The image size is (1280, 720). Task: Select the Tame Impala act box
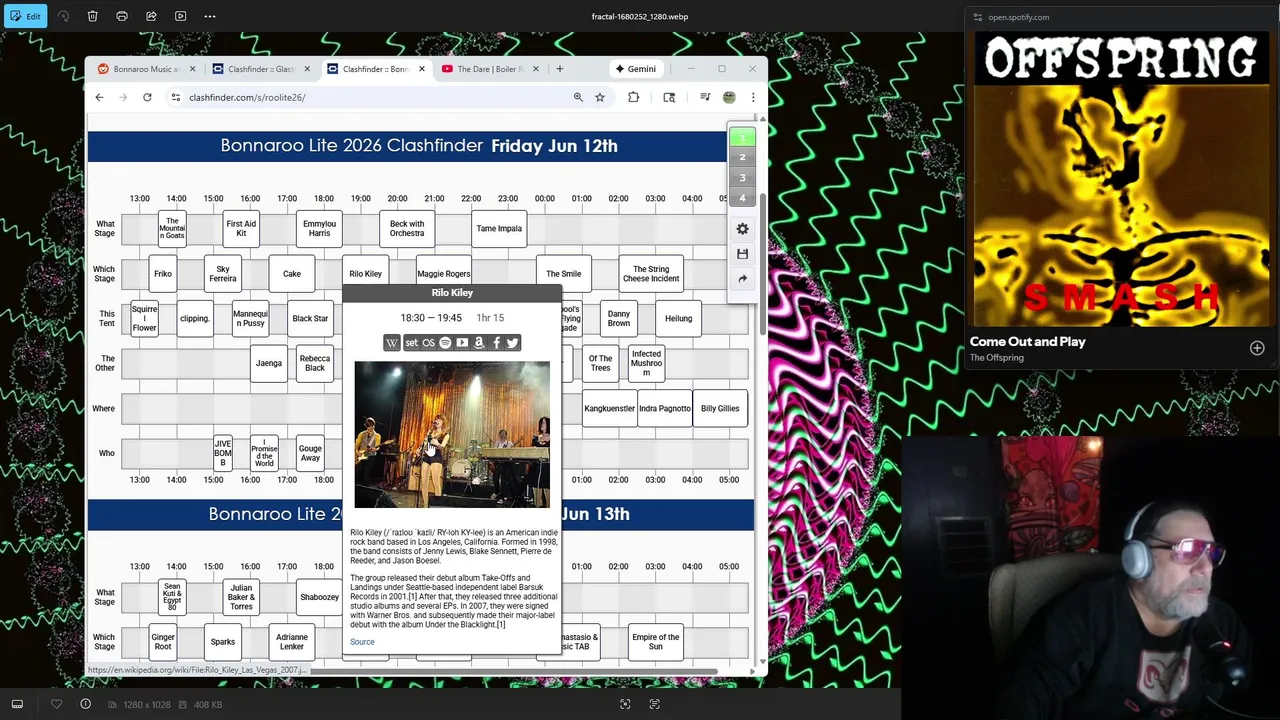point(499,229)
